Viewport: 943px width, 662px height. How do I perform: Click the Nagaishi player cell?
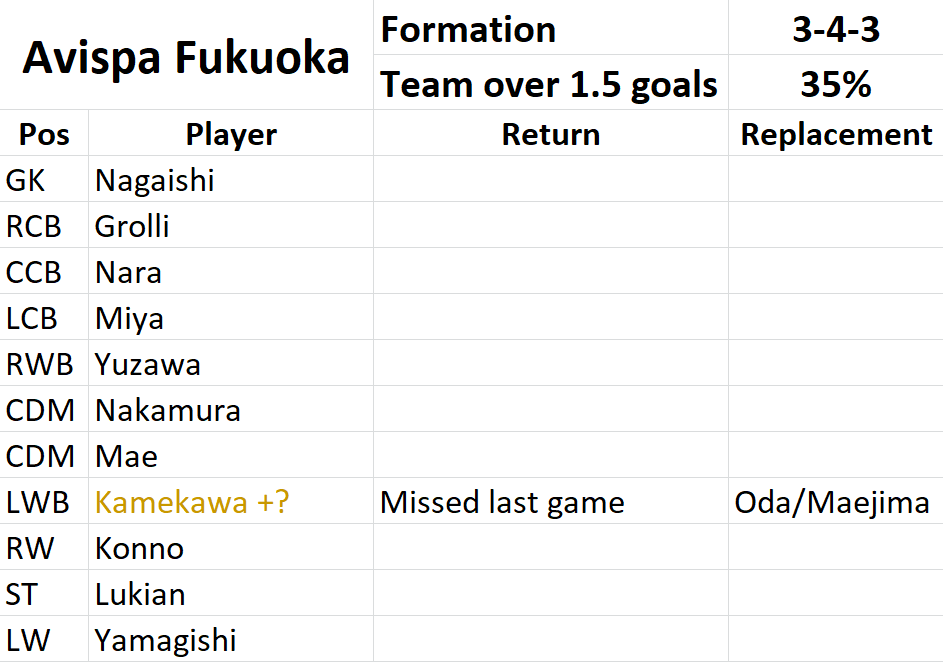tap(231, 180)
